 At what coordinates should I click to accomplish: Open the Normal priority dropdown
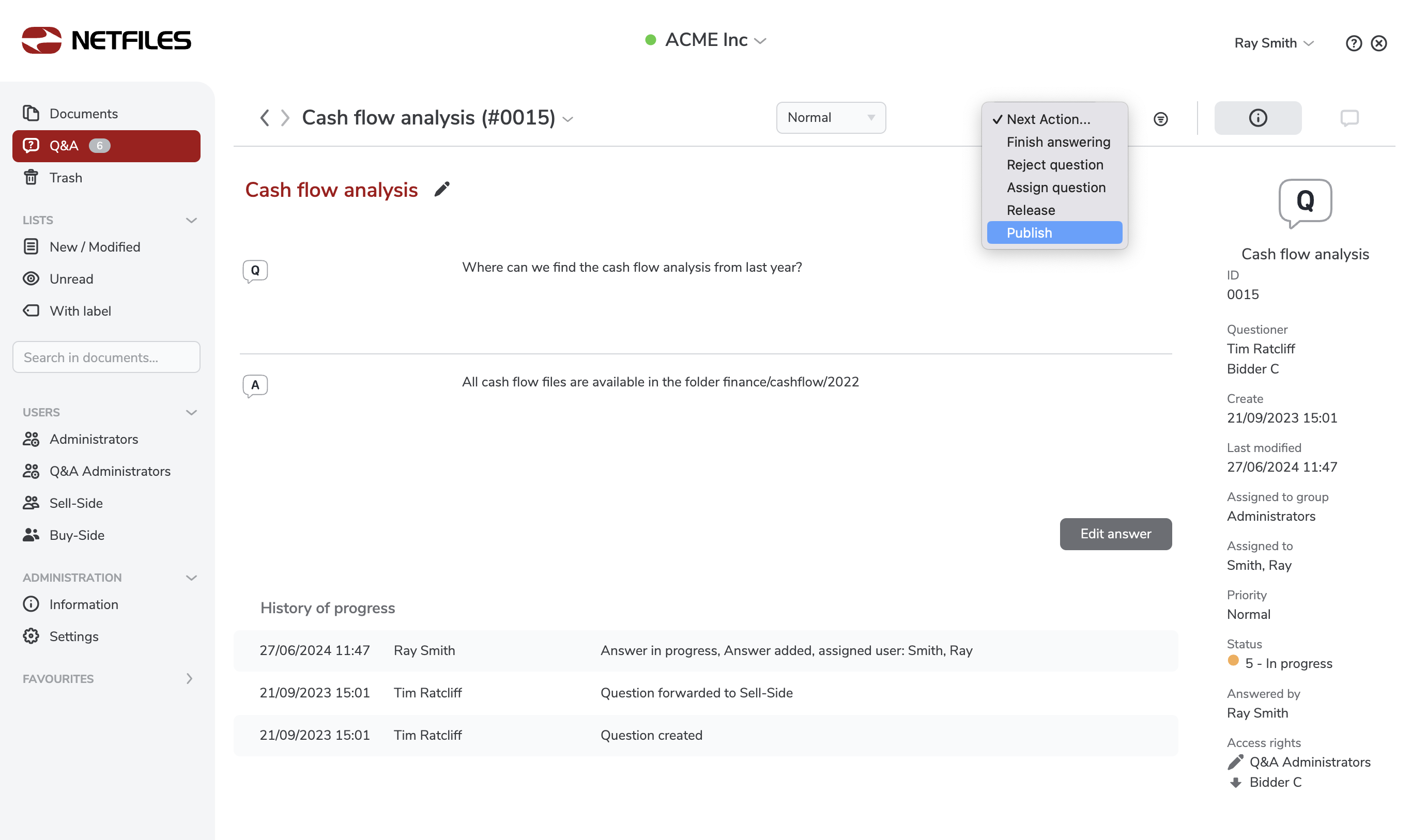(831, 118)
